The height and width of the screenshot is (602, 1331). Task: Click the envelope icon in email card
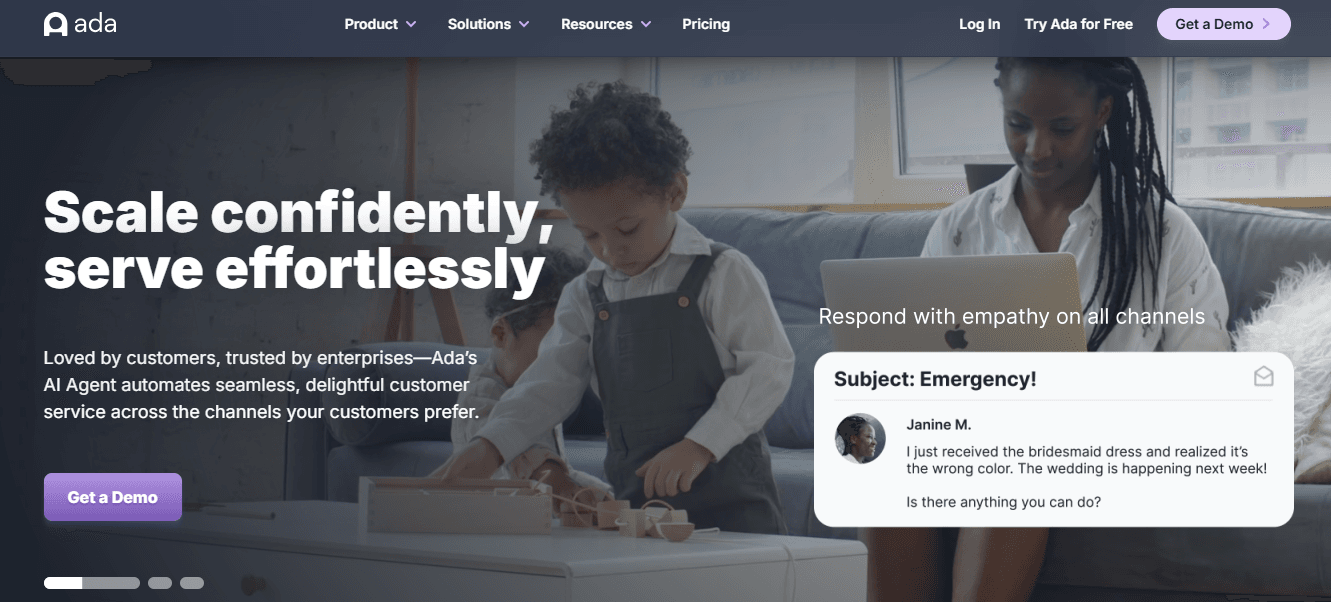click(x=1263, y=376)
